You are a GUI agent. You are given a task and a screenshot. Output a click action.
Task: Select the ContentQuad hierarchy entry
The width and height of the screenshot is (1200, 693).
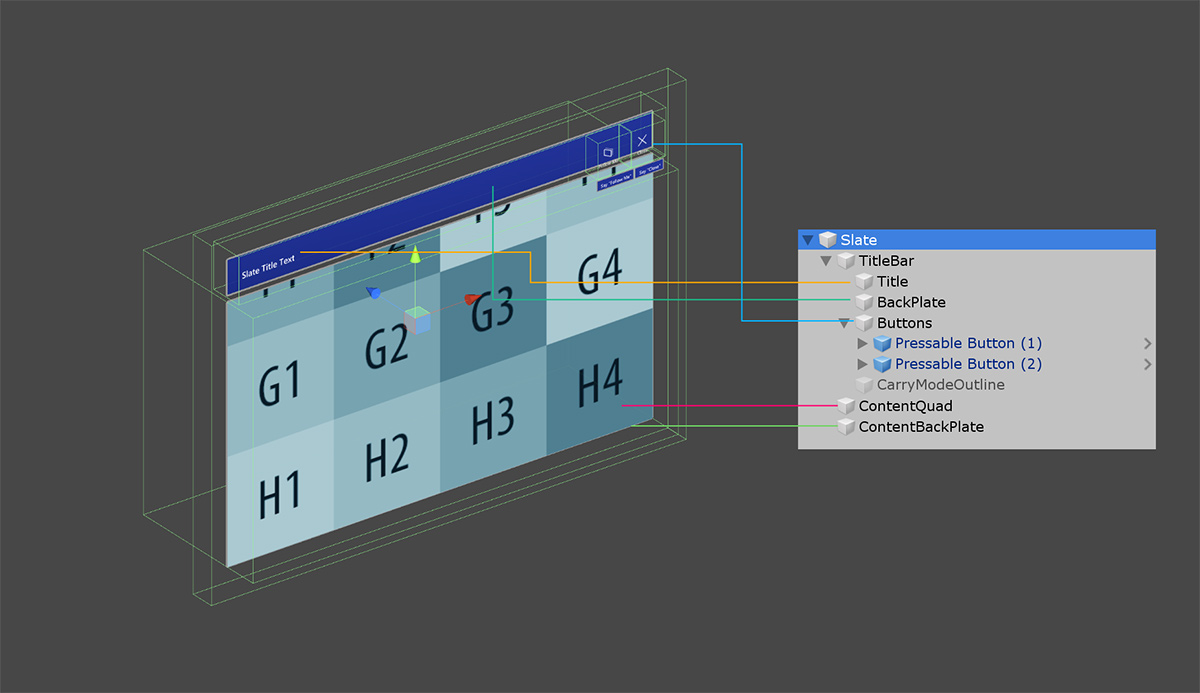click(905, 406)
